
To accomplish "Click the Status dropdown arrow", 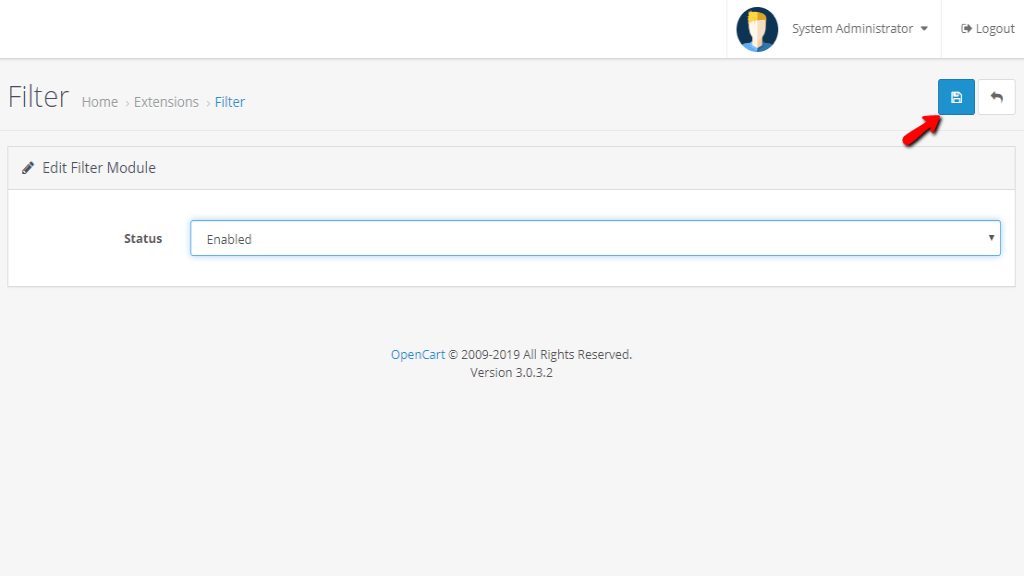I will click(990, 238).
